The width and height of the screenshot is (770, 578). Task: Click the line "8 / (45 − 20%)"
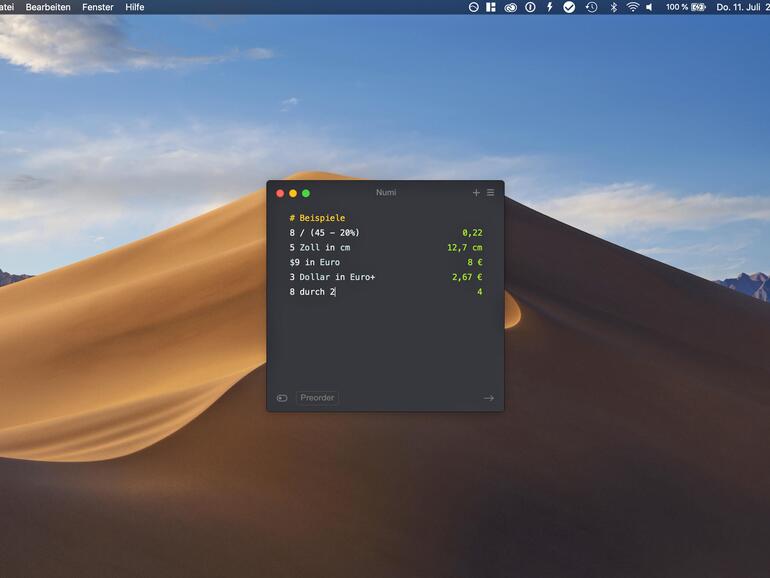(x=324, y=233)
